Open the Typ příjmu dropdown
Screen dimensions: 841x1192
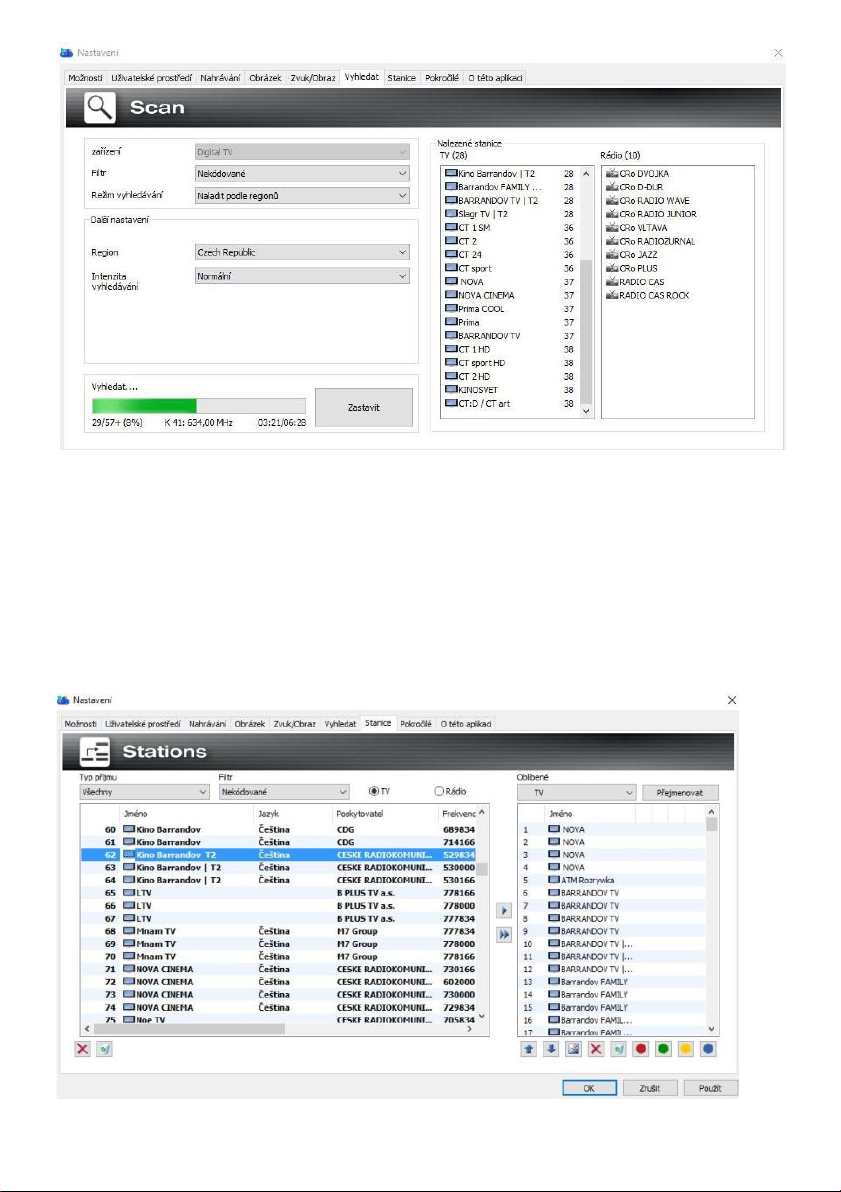(x=144, y=792)
